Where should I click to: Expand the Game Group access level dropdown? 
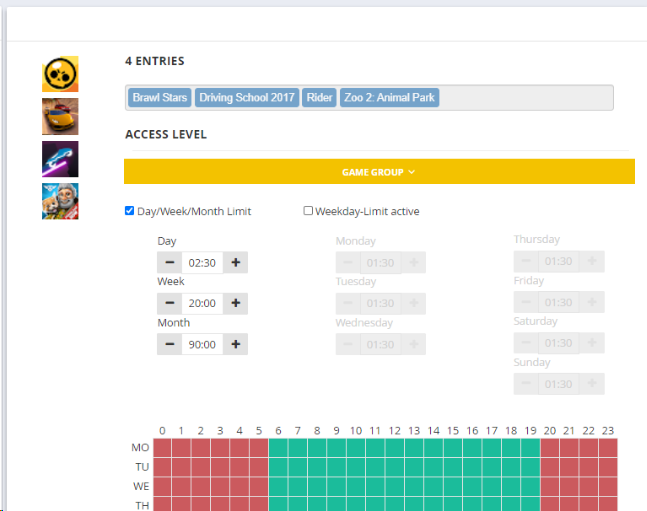[379, 172]
